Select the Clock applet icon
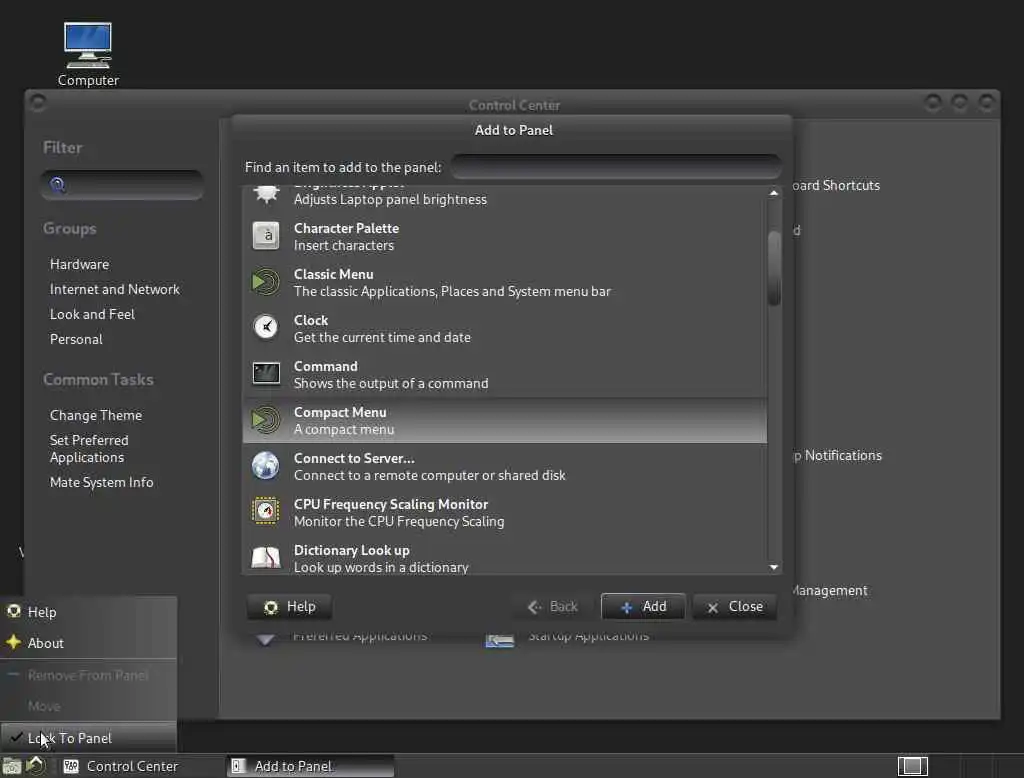1024x778 pixels. click(266, 328)
